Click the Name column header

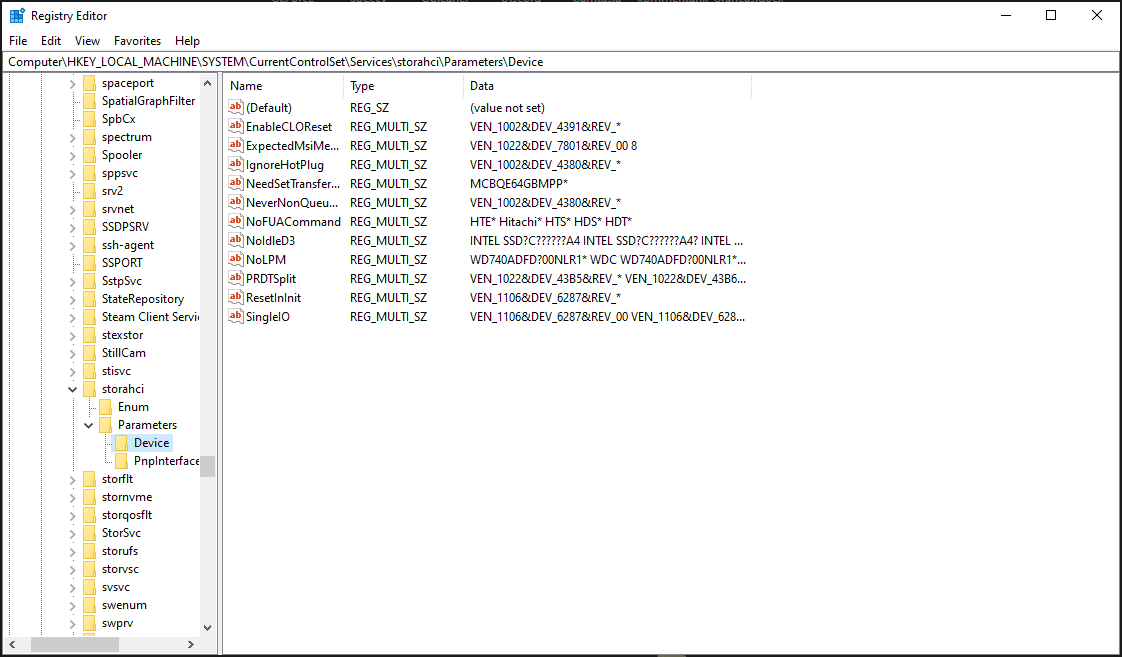click(246, 85)
